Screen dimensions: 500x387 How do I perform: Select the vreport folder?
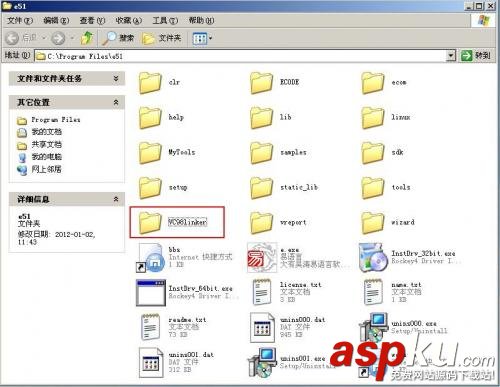[x=261, y=223]
